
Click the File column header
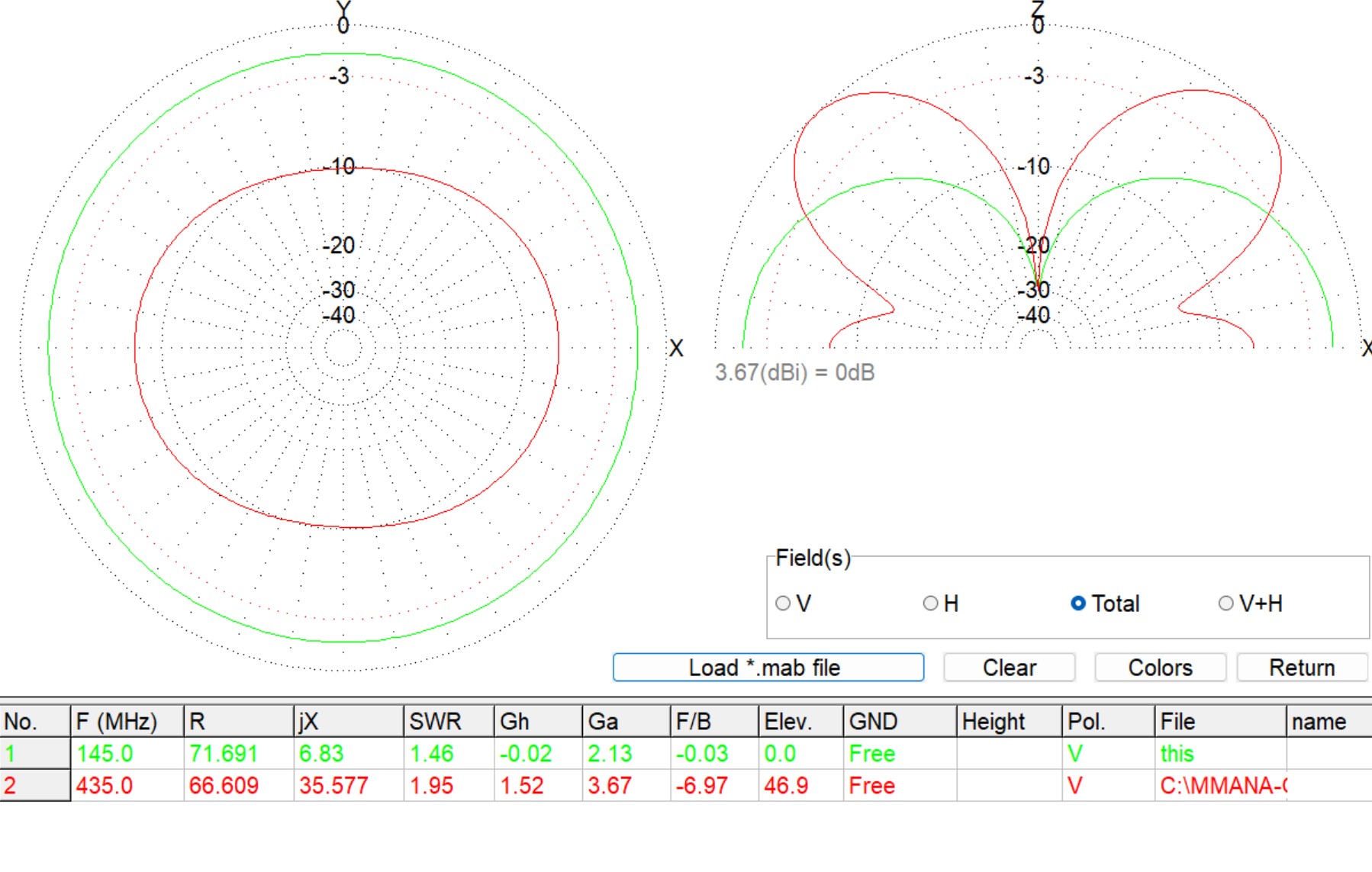1221,721
